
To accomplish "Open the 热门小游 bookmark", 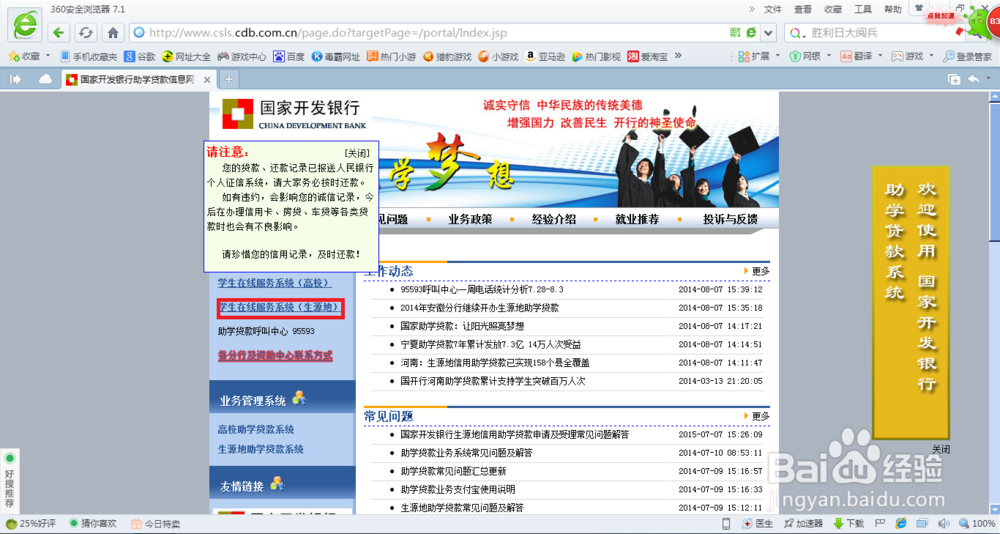I will (391, 56).
